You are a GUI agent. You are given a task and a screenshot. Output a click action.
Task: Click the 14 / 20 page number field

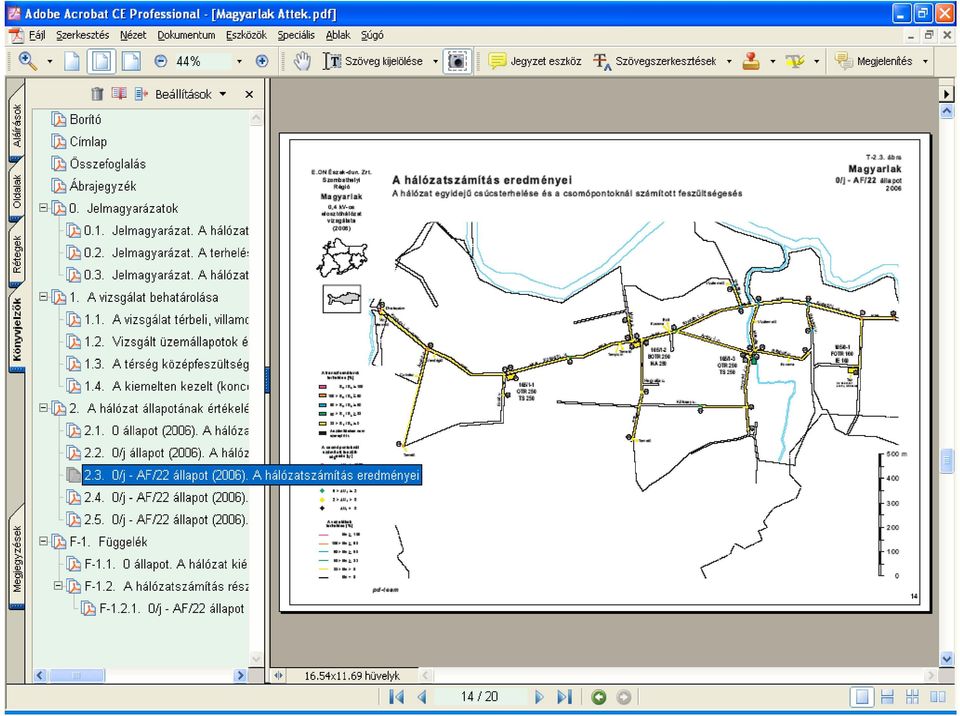click(480, 697)
